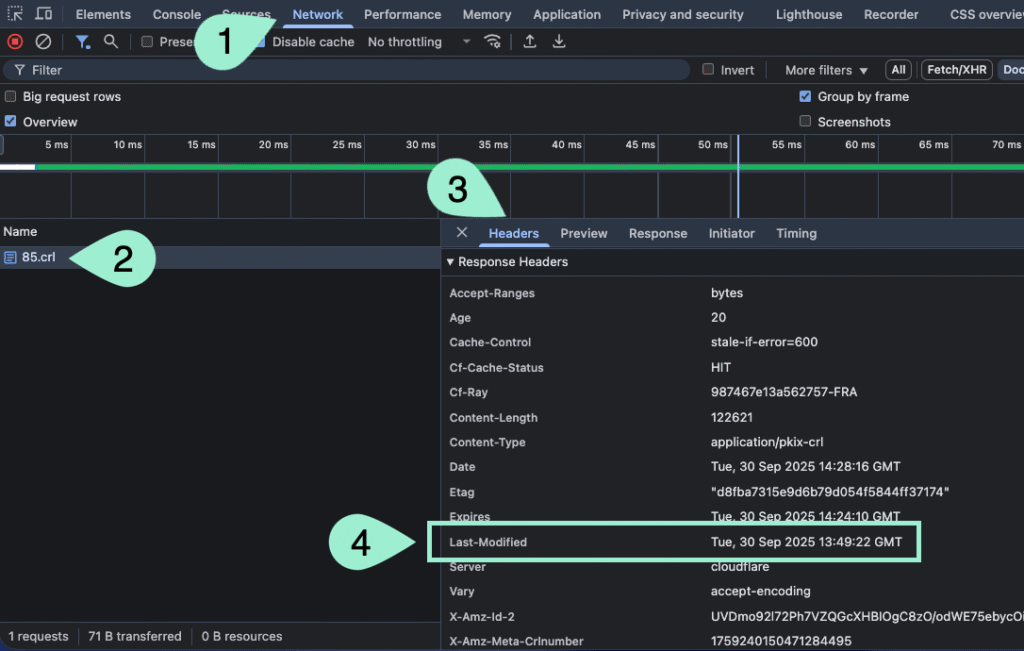Open the No throttling dropdown
This screenshot has width=1024, height=651.
point(418,42)
